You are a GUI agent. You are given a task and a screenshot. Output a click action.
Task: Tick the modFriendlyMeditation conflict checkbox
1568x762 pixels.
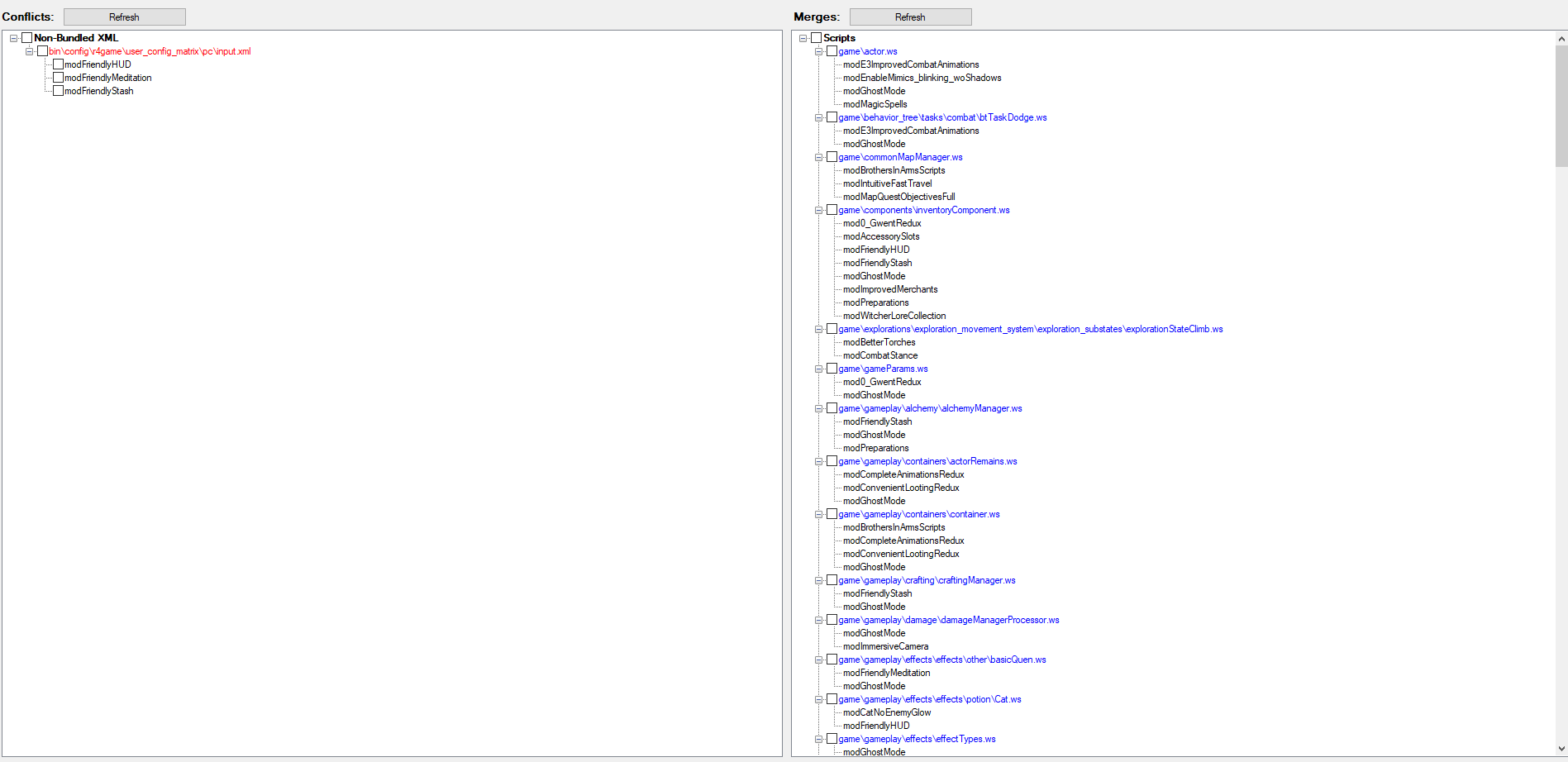point(58,78)
